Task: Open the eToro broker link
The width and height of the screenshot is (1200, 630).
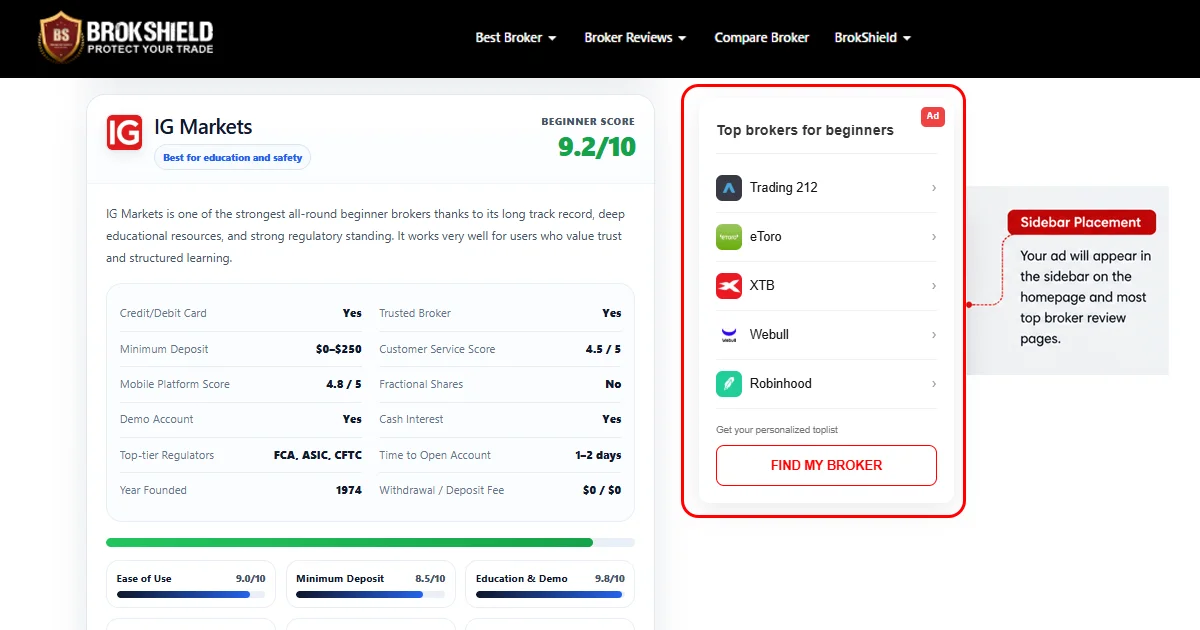Action: (x=826, y=237)
